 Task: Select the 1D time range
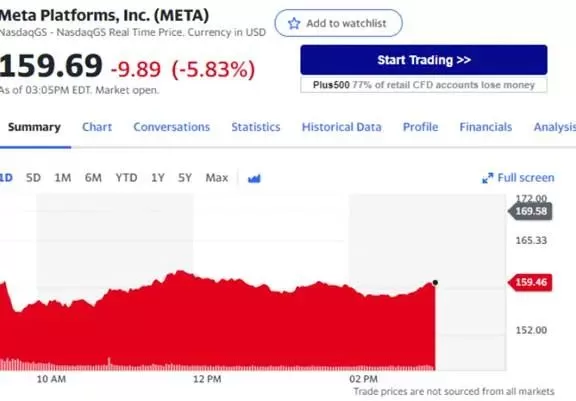coord(6,178)
